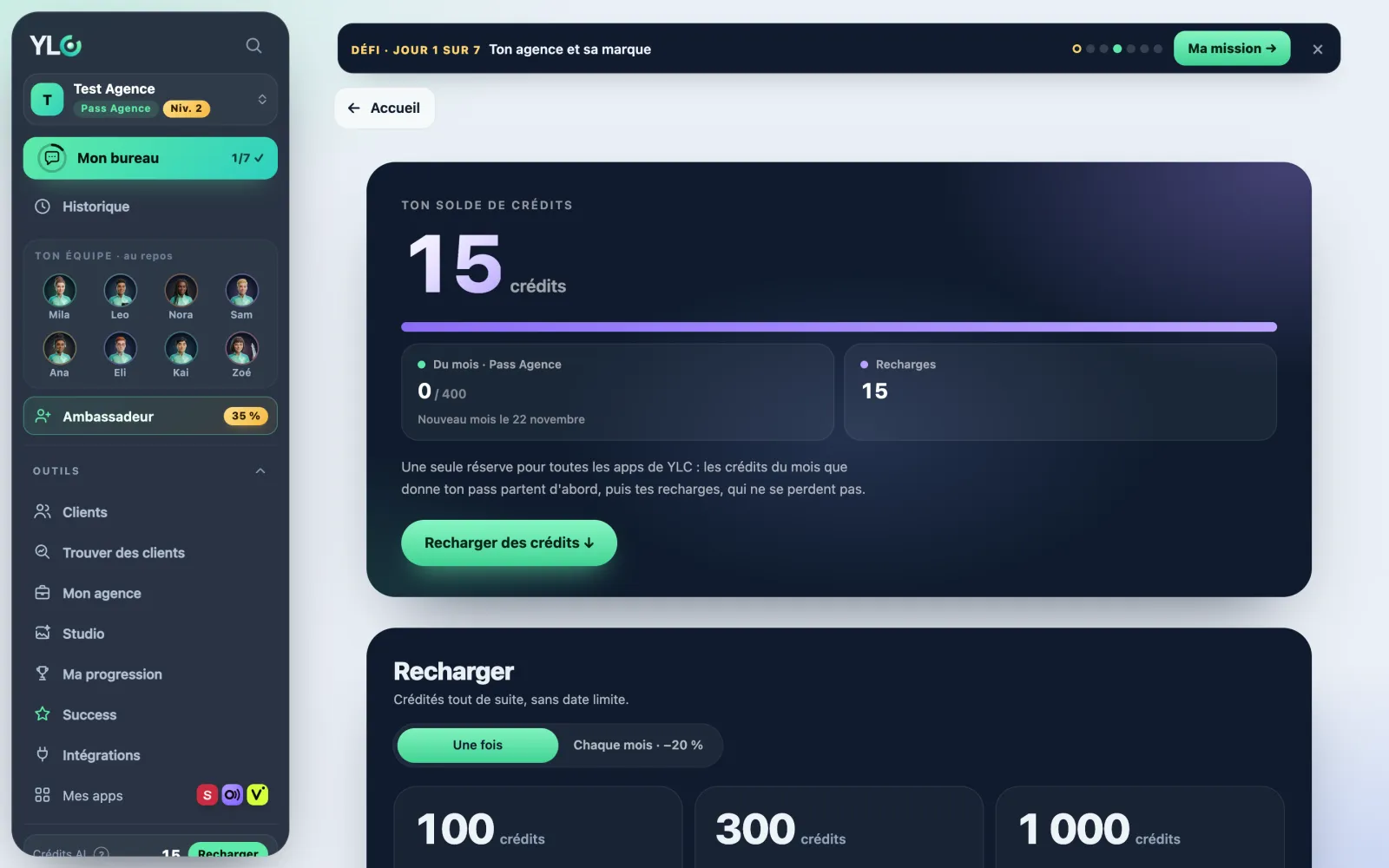Go back to Accueil
This screenshot has width=1389, height=868.
coord(385,108)
